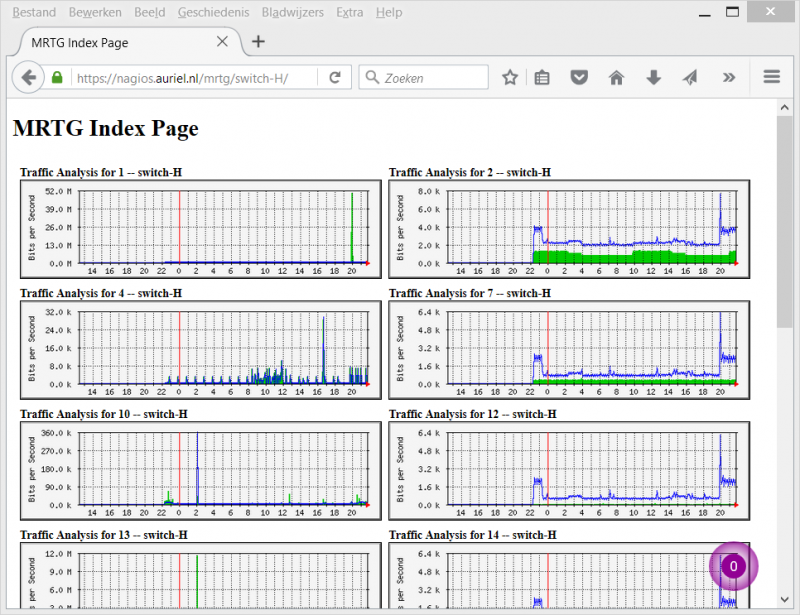Open the Traffic Analysis for 1 graph
The width and height of the screenshot is (800, 615).
(201, 229)
